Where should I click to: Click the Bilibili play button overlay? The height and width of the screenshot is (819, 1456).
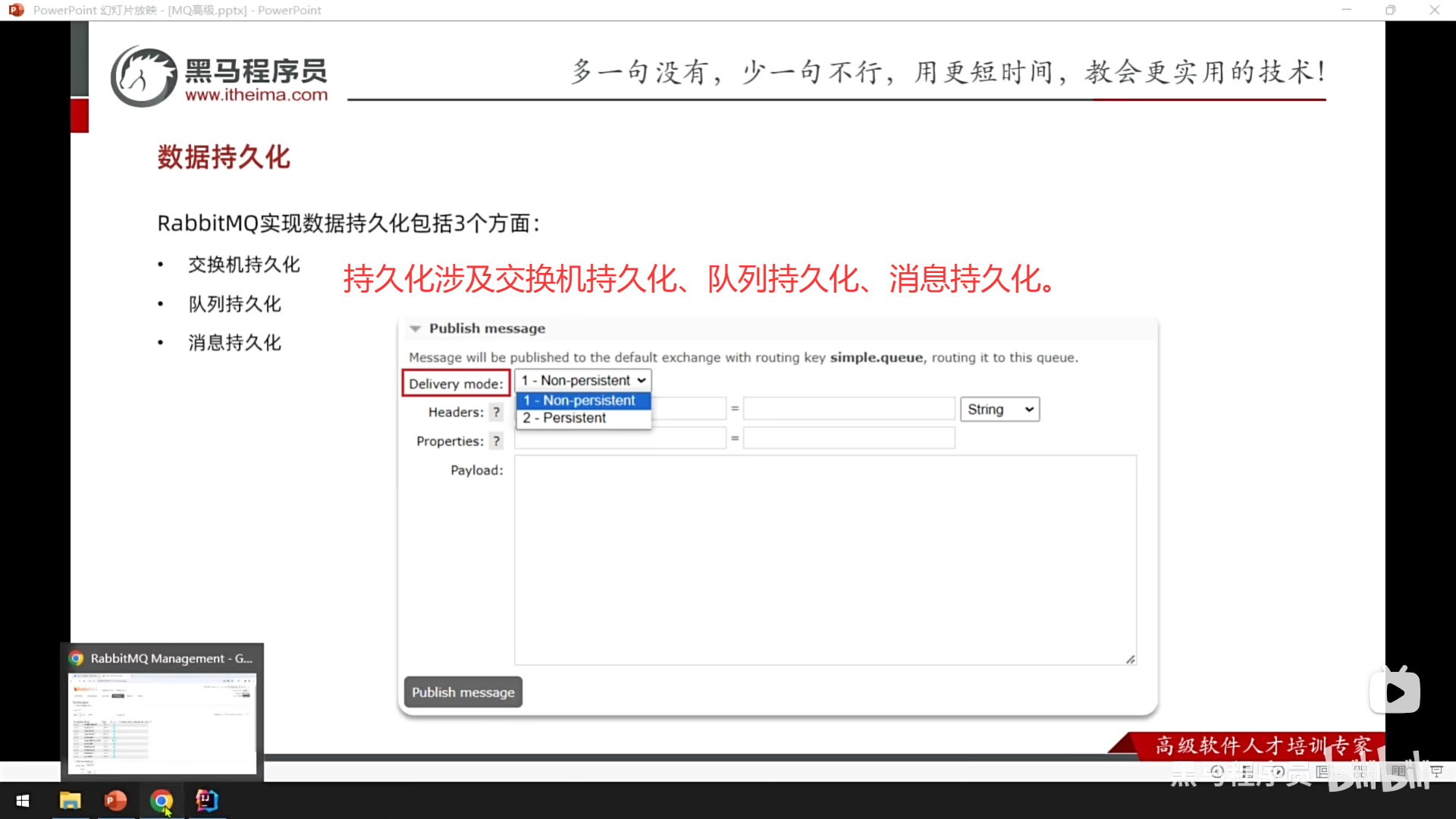(x=1395, y=692)
